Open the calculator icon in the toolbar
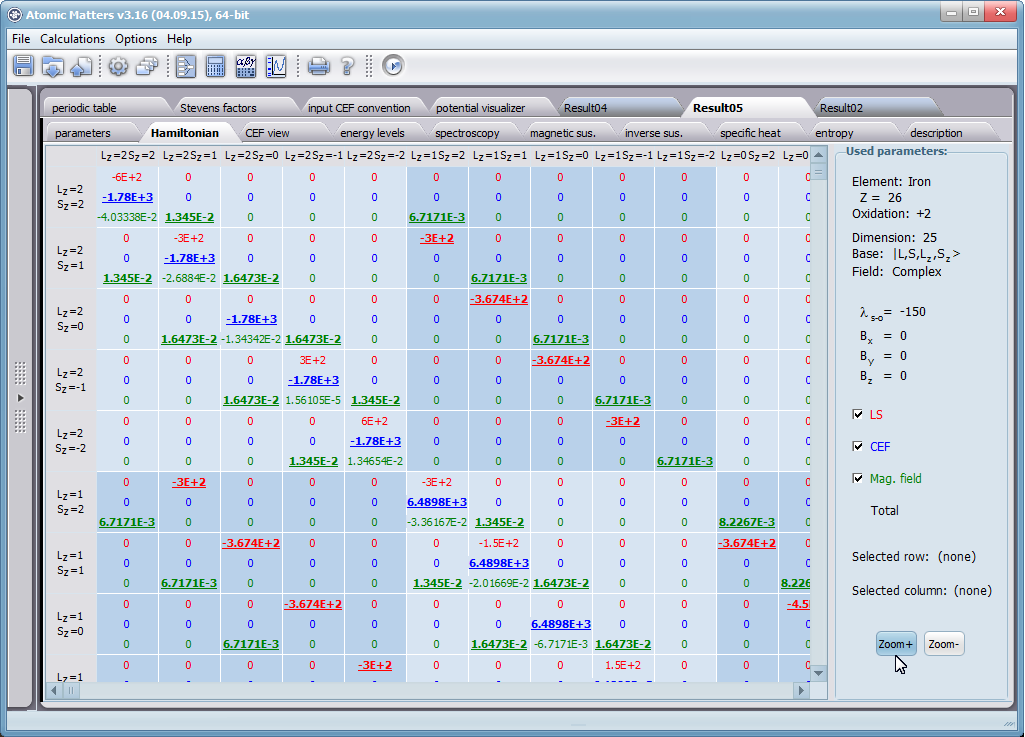This screenshot has width=1025, height=737. click(215, 66)
